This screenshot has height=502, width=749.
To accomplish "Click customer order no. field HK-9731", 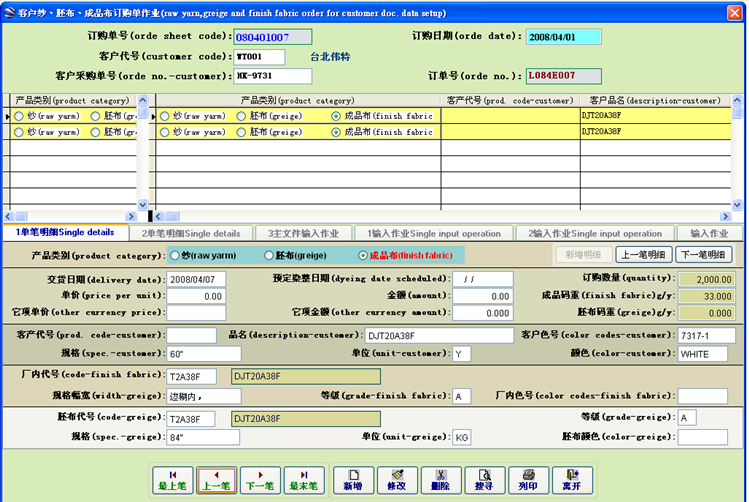I will (x=273, y=76).
